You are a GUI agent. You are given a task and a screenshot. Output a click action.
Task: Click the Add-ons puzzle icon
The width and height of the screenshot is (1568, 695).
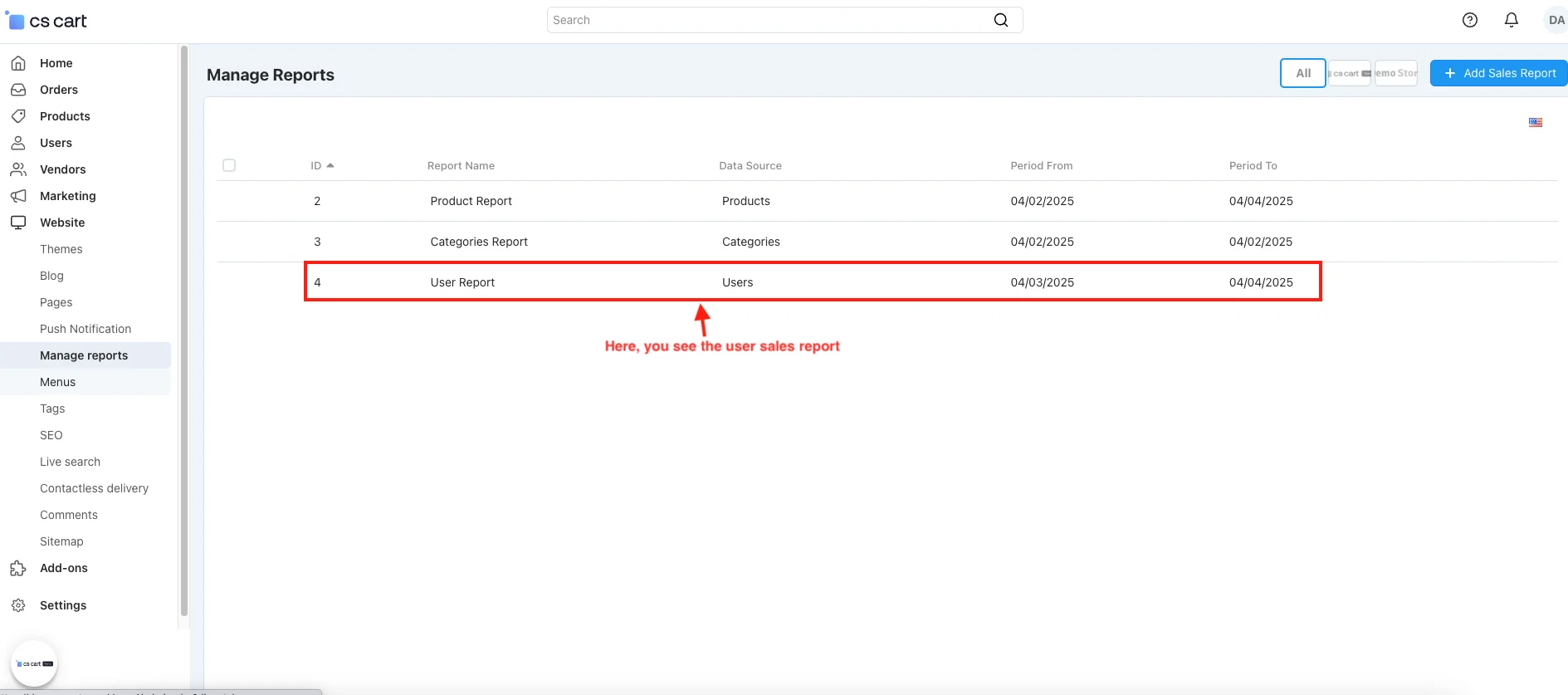[18, 568]
